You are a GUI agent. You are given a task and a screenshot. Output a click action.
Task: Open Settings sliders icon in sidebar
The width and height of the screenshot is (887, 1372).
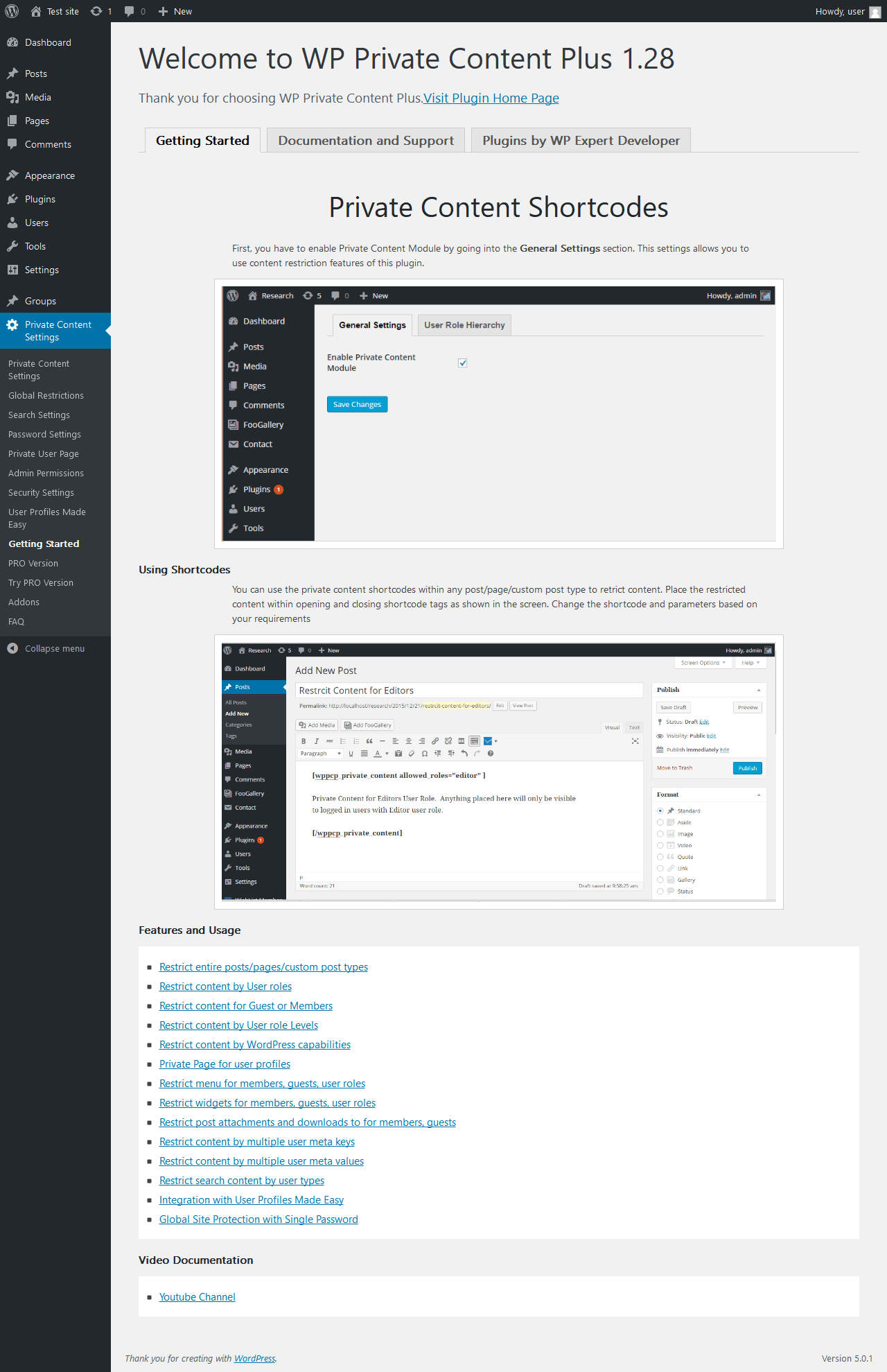(12, 270)
